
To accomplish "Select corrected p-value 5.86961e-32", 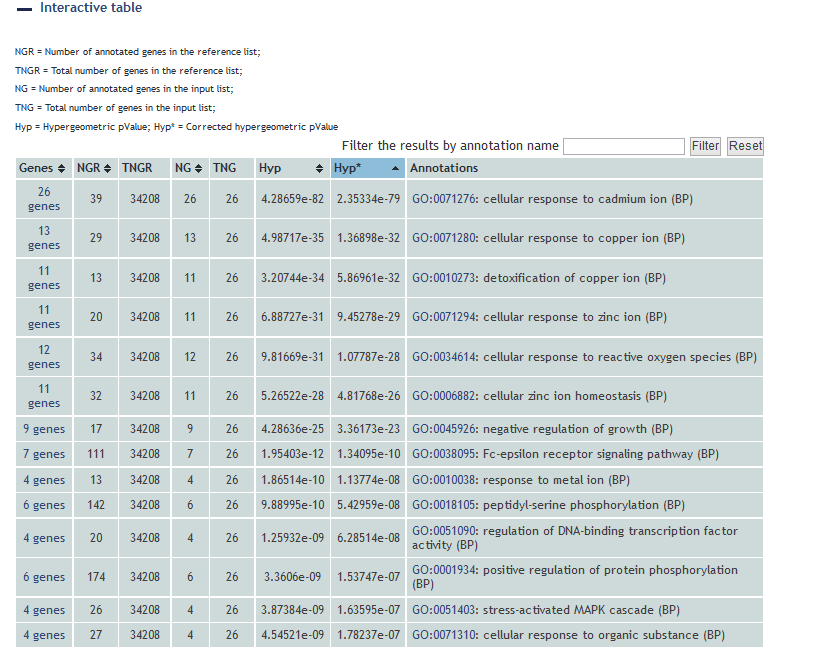I will click(368, 278).
